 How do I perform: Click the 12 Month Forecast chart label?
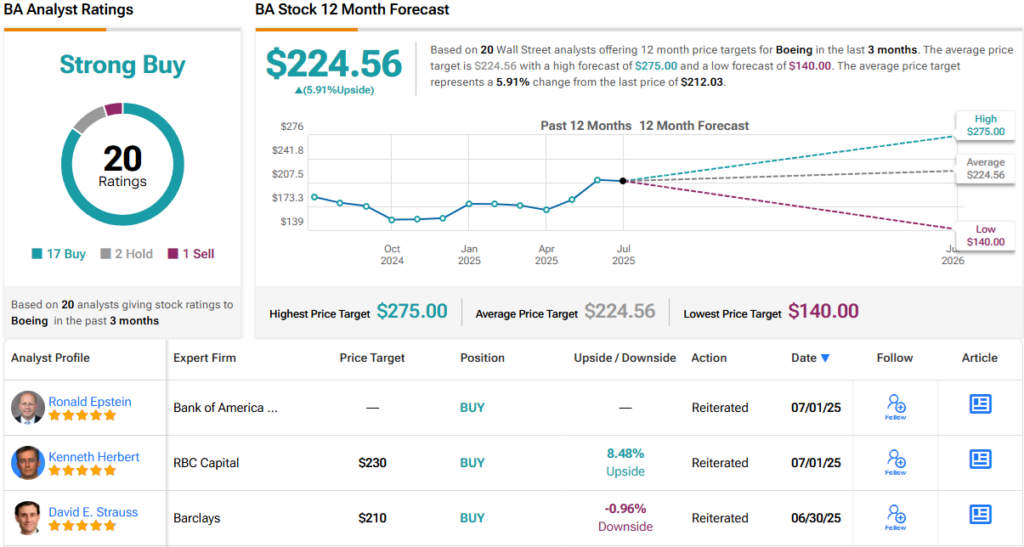[x=694, y=125]
